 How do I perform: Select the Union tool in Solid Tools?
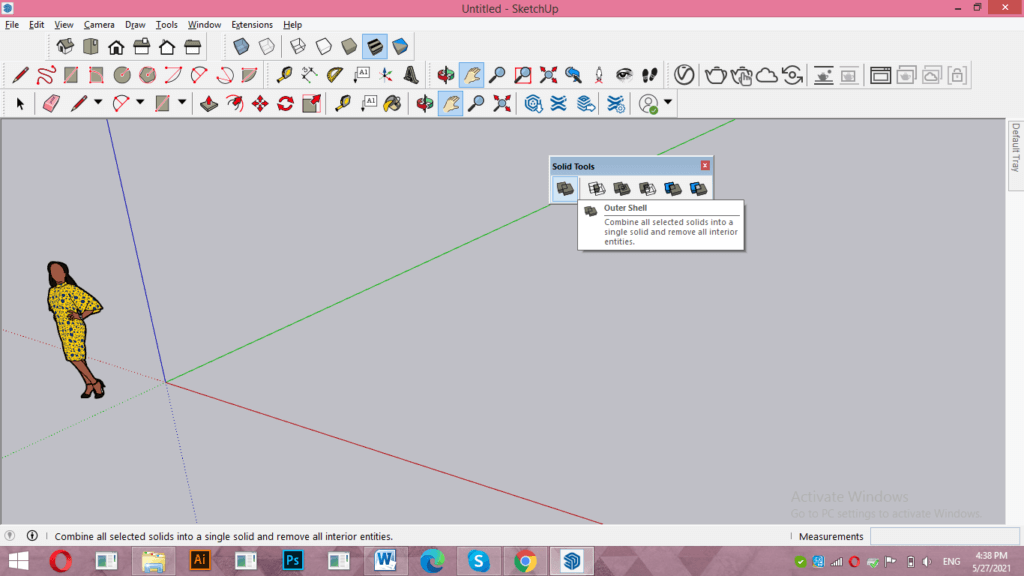623,188
